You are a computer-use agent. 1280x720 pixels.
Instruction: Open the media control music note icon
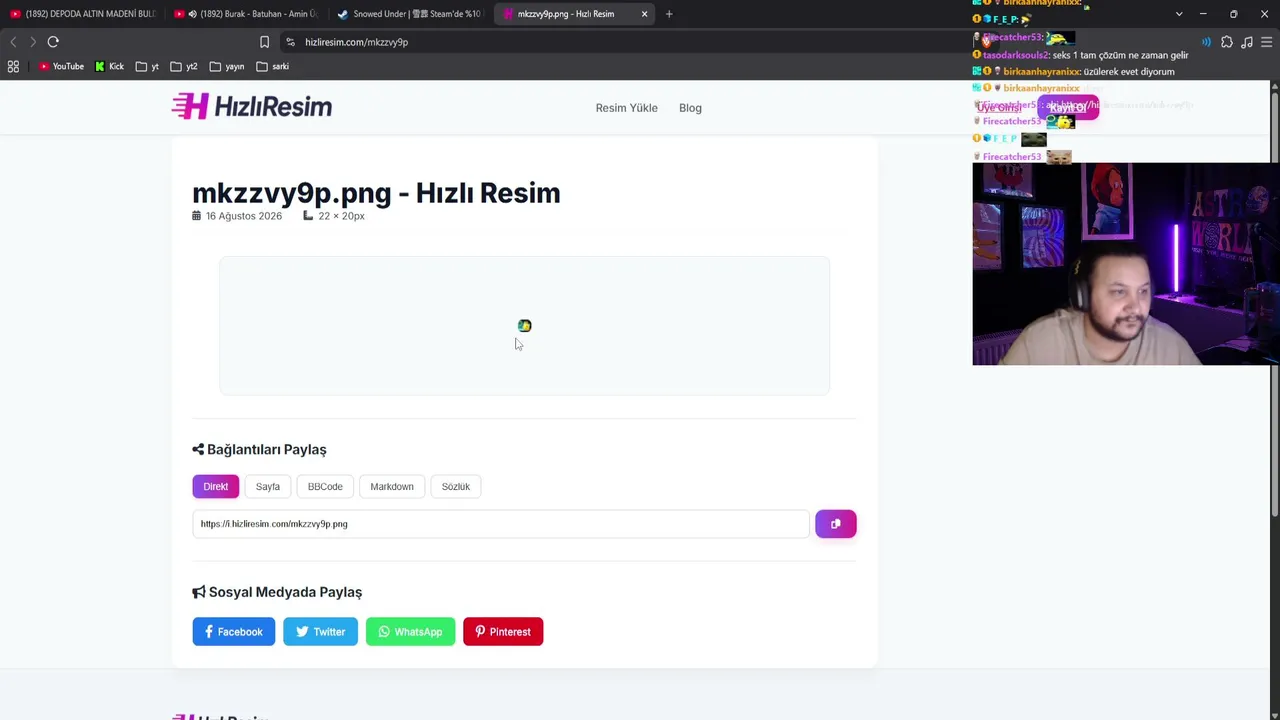[1247, 42]
